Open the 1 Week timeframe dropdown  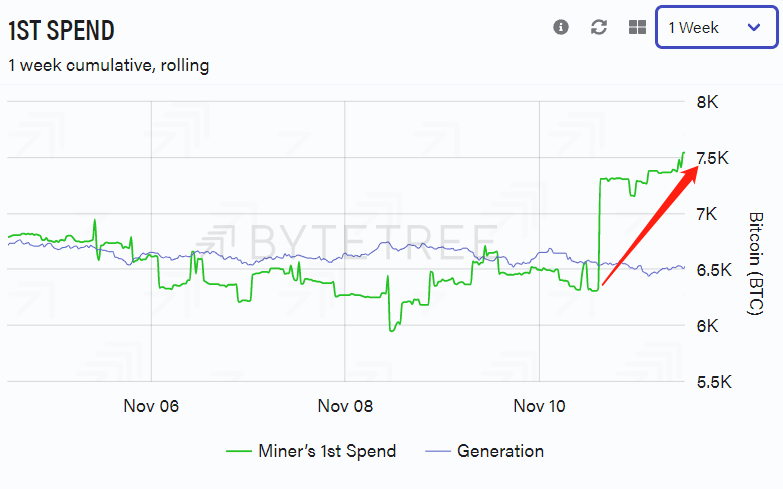point(717,27)
